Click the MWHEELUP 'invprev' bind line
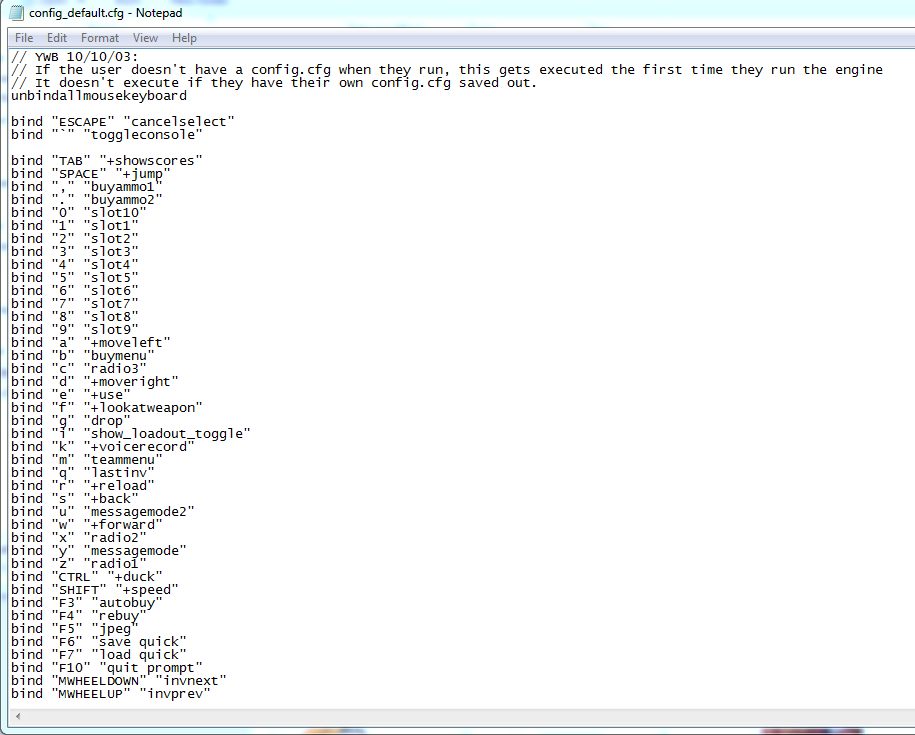Viewport: 915px width, 735px height. click(111, 694)
